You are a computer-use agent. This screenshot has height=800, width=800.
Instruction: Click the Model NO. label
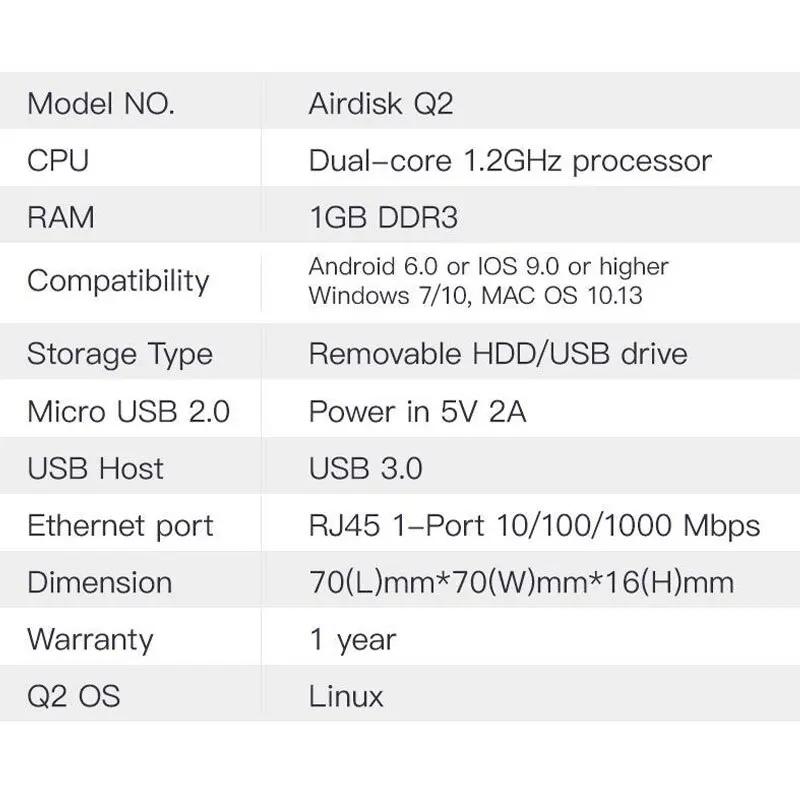tap(101, 104)
